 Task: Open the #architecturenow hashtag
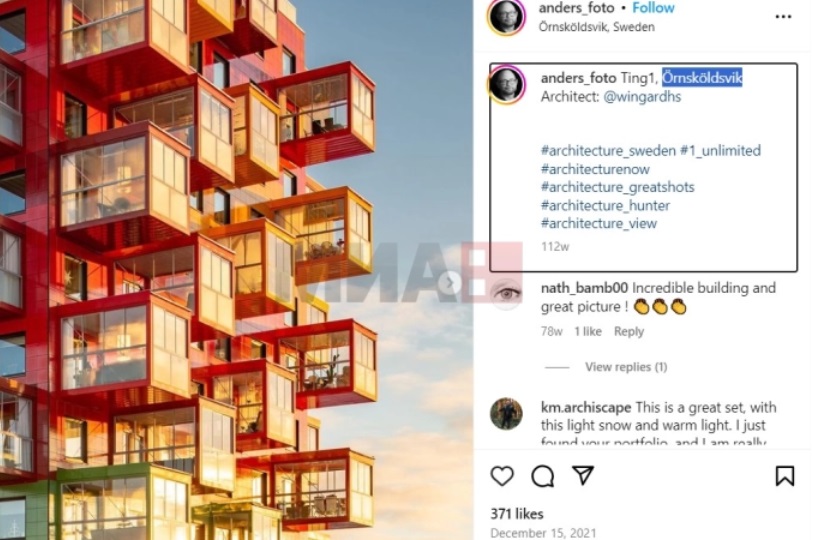595,169
